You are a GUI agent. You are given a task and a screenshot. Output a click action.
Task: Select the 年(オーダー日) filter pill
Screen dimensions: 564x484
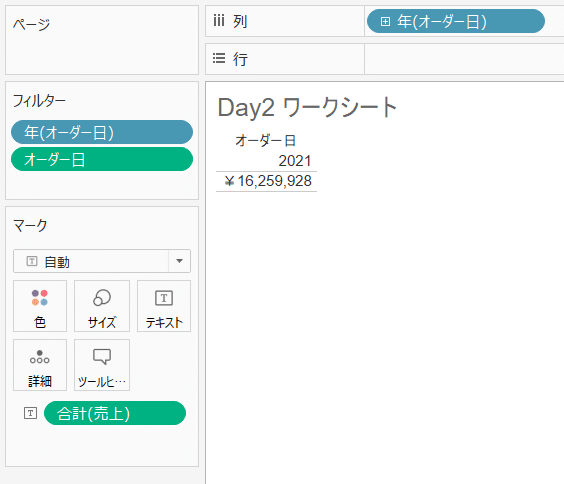[102, 132]
